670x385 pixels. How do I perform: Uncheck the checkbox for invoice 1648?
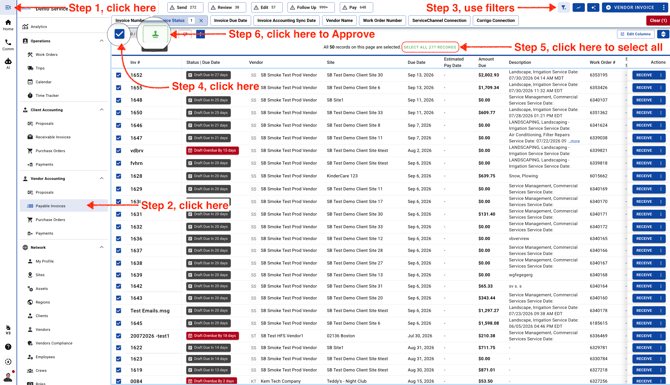tap(118, 100)
